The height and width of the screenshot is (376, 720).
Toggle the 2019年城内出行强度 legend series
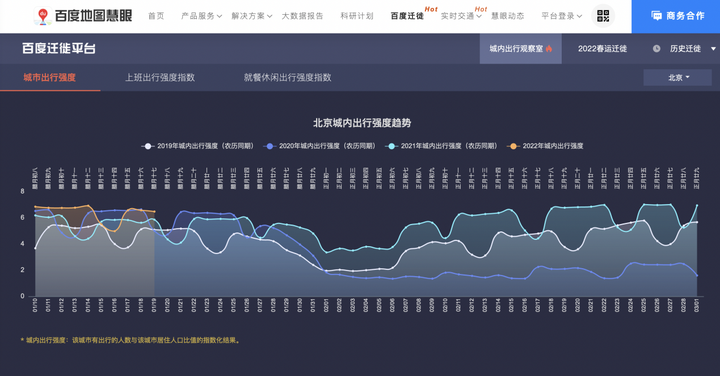click(197, 146)
